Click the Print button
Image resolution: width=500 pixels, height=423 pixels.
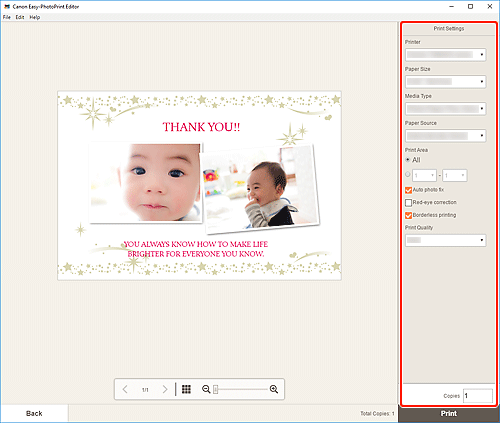[x=449, y=414]
